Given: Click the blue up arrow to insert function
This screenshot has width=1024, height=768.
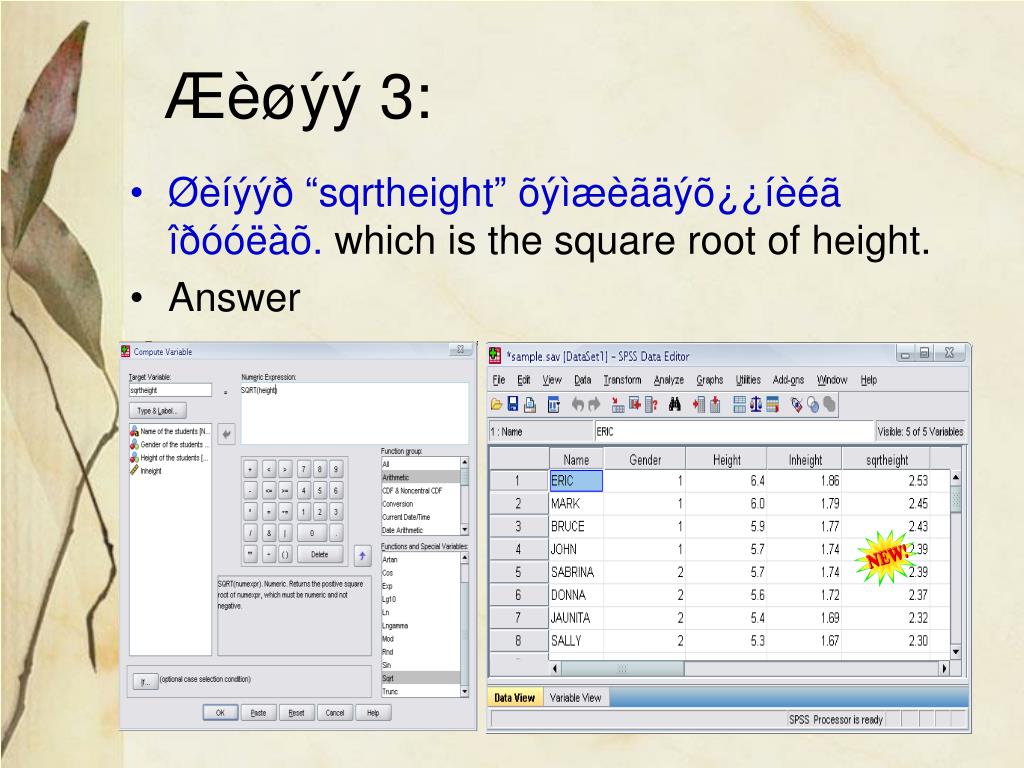Looking at the screenshot, I should tap(362, 556).
